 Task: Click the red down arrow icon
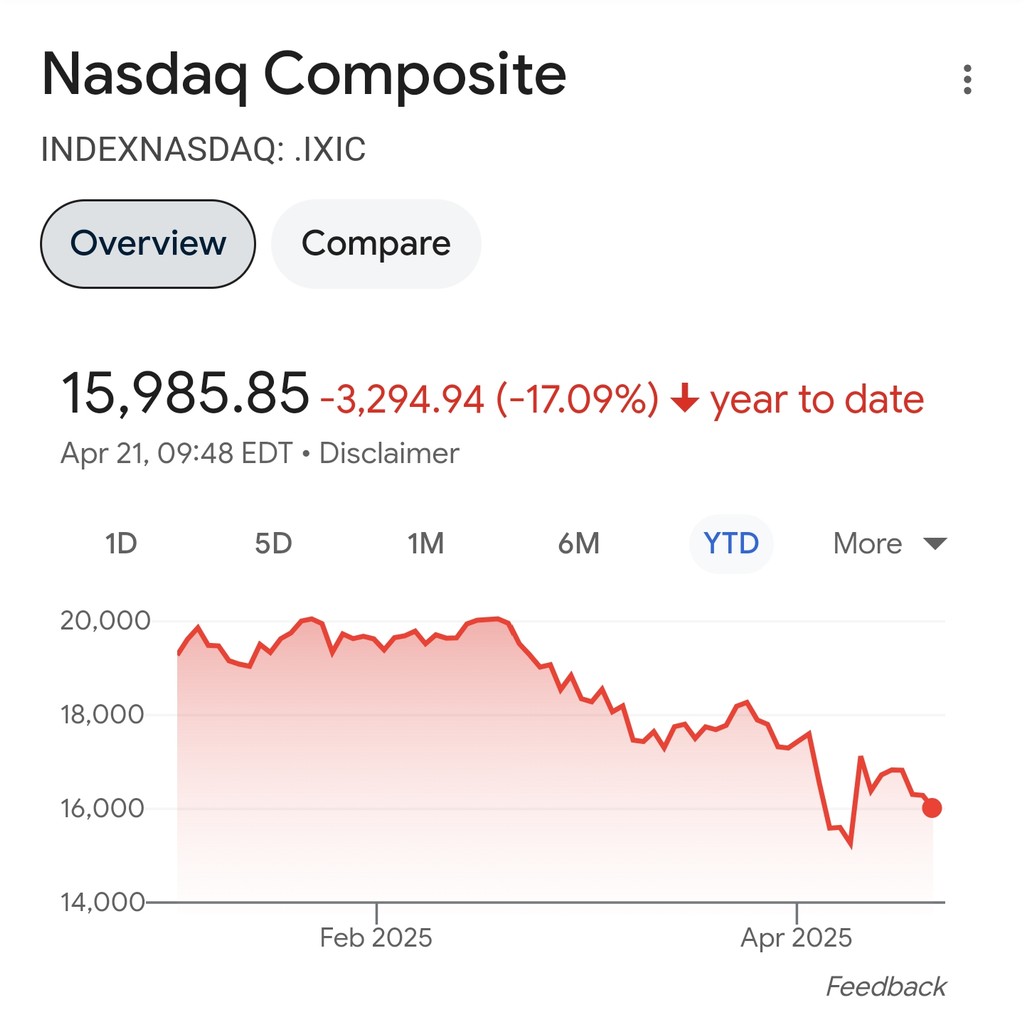point(684,400)
